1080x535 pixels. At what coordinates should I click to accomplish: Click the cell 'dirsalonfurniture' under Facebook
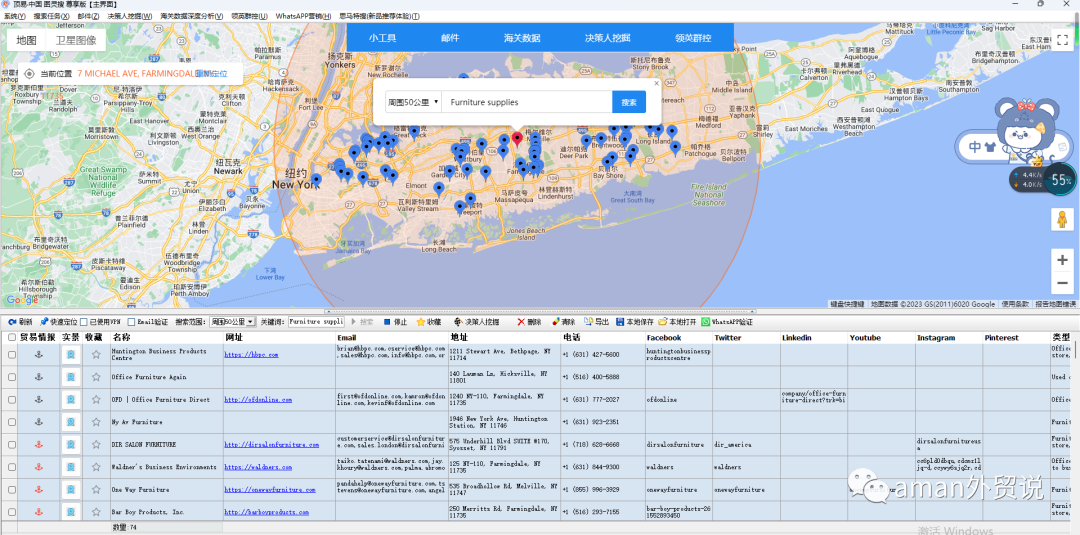[676, 445]
